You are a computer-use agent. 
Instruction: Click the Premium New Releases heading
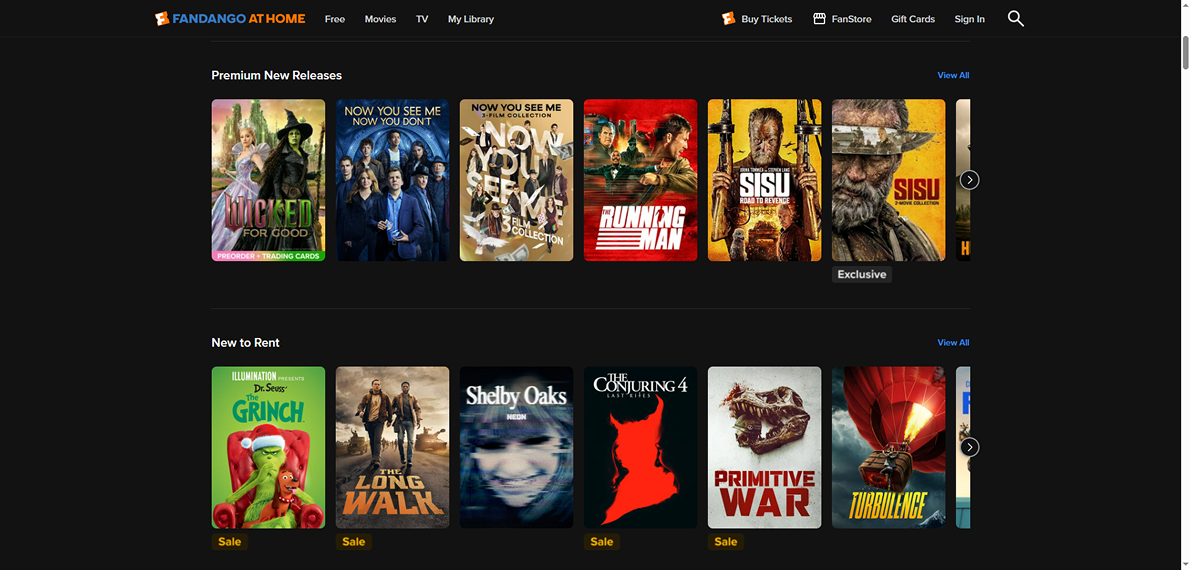(276, 75)
